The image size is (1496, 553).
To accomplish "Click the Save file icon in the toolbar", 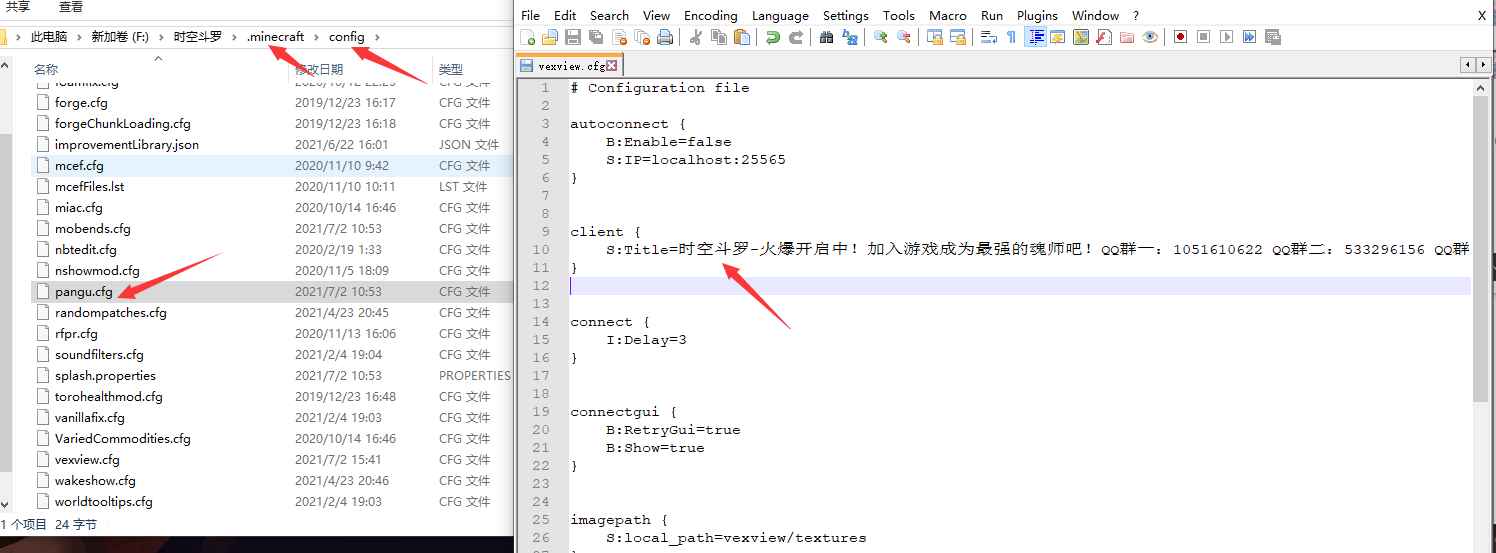I will point(573,37).
